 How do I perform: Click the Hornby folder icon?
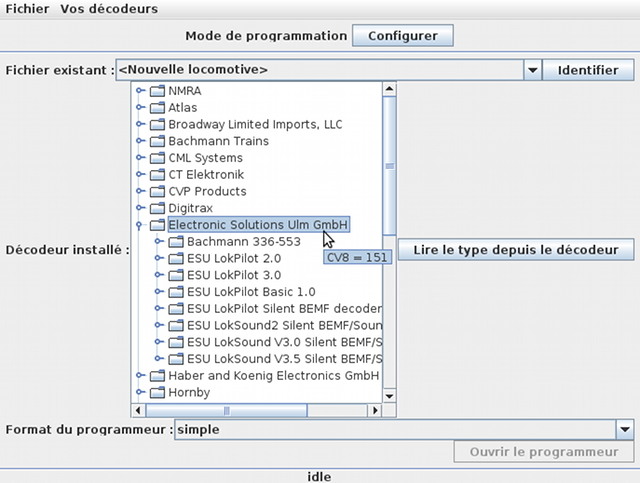click(x=157, y=392)
